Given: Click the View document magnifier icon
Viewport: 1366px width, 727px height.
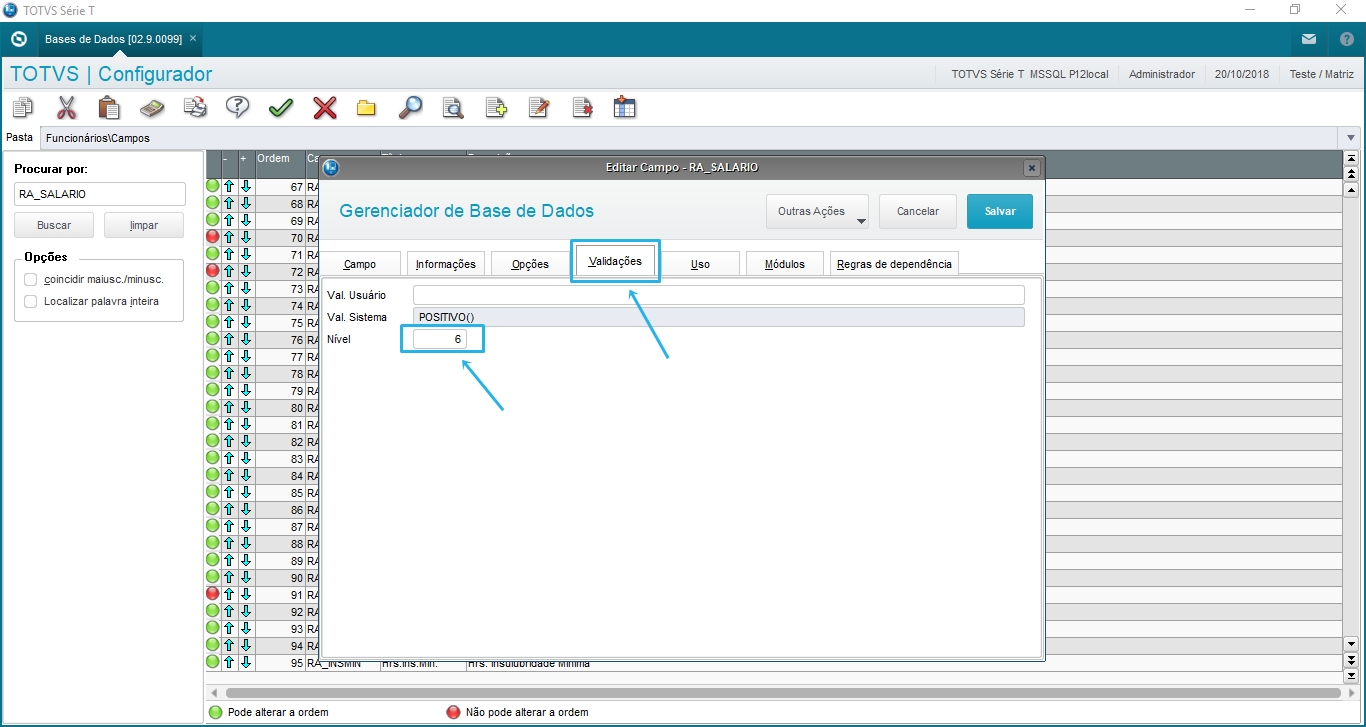Looking at the screenshot, I should pyautogui.click(x=453, y=107).
